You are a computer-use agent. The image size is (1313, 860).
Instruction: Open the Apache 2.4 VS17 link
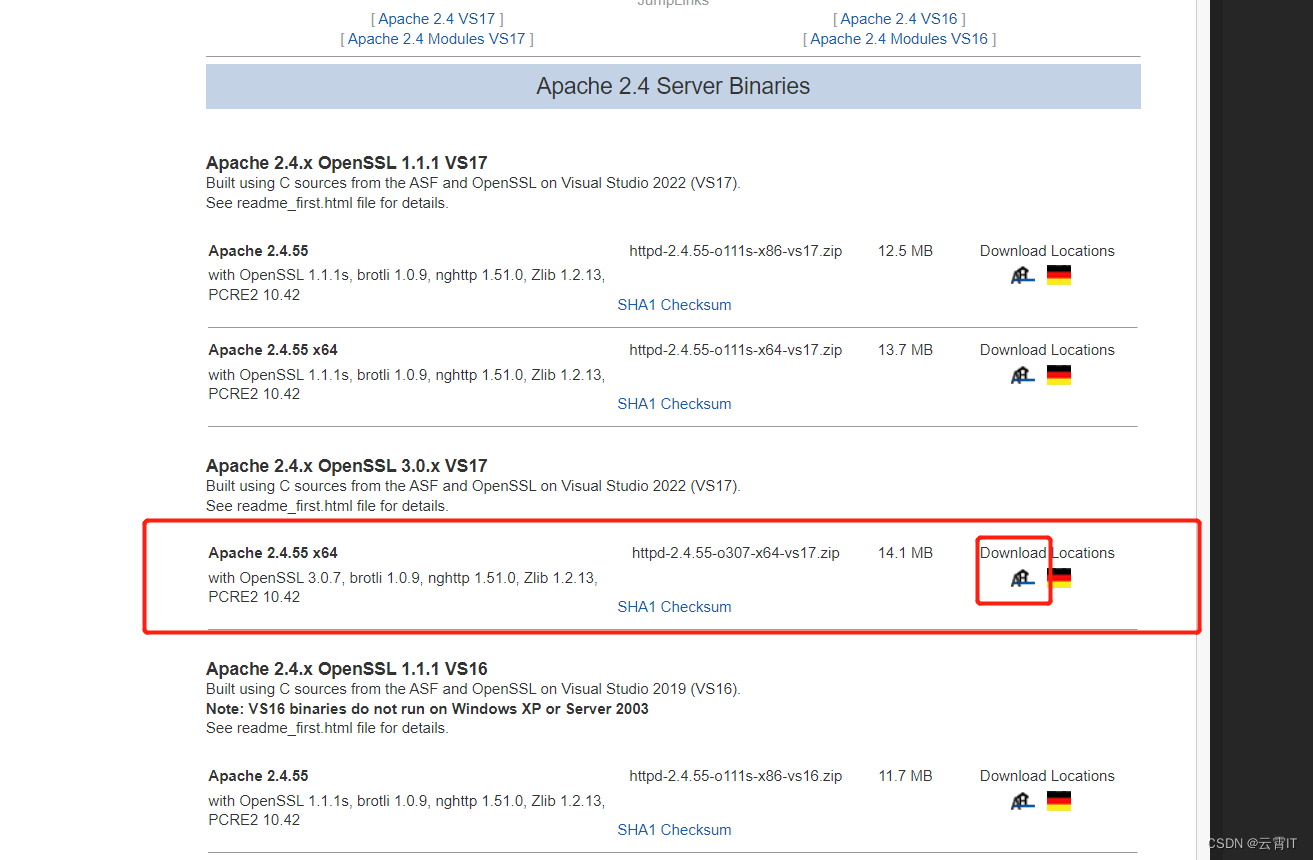[x=436, y=18]
